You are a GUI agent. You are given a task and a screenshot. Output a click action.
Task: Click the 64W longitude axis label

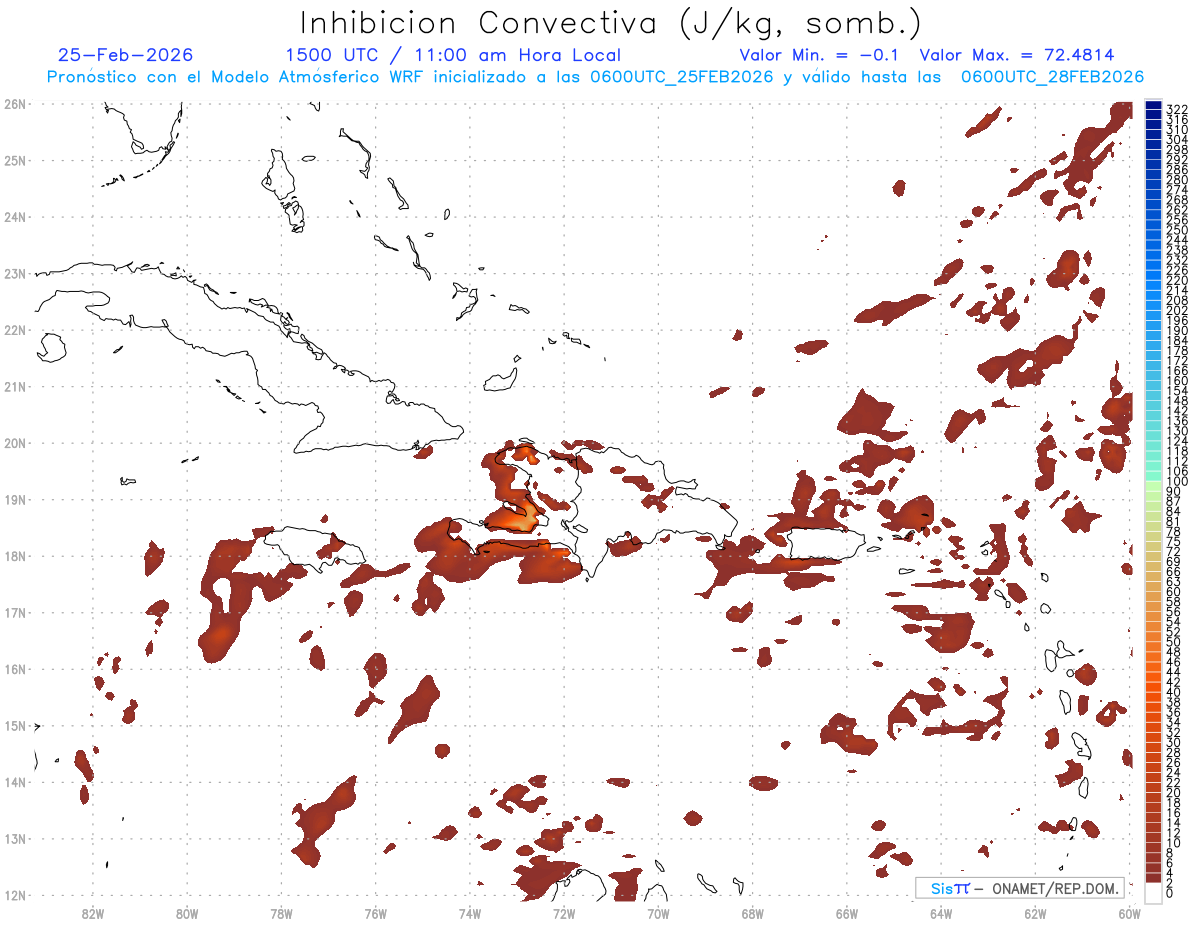coord(941,912)
